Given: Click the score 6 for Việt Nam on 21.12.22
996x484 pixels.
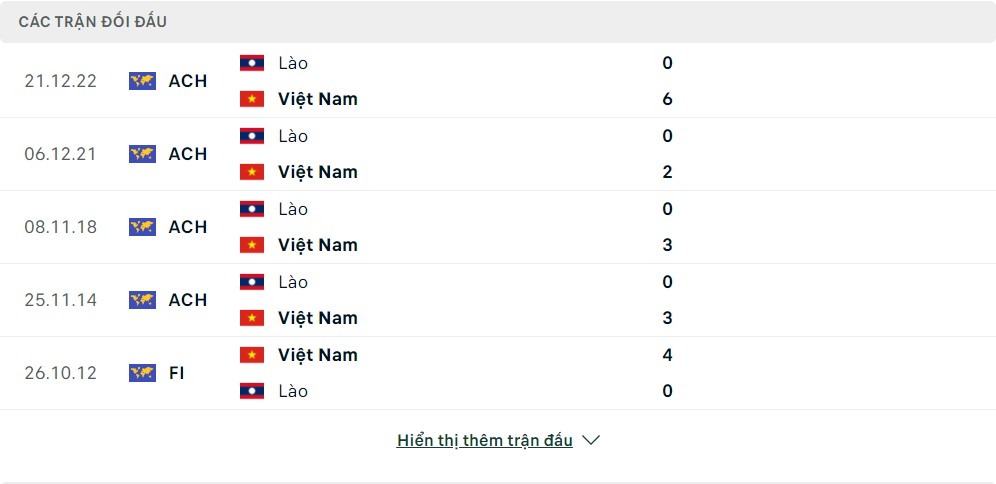Looking at the screenshot, I should [667, 99].
